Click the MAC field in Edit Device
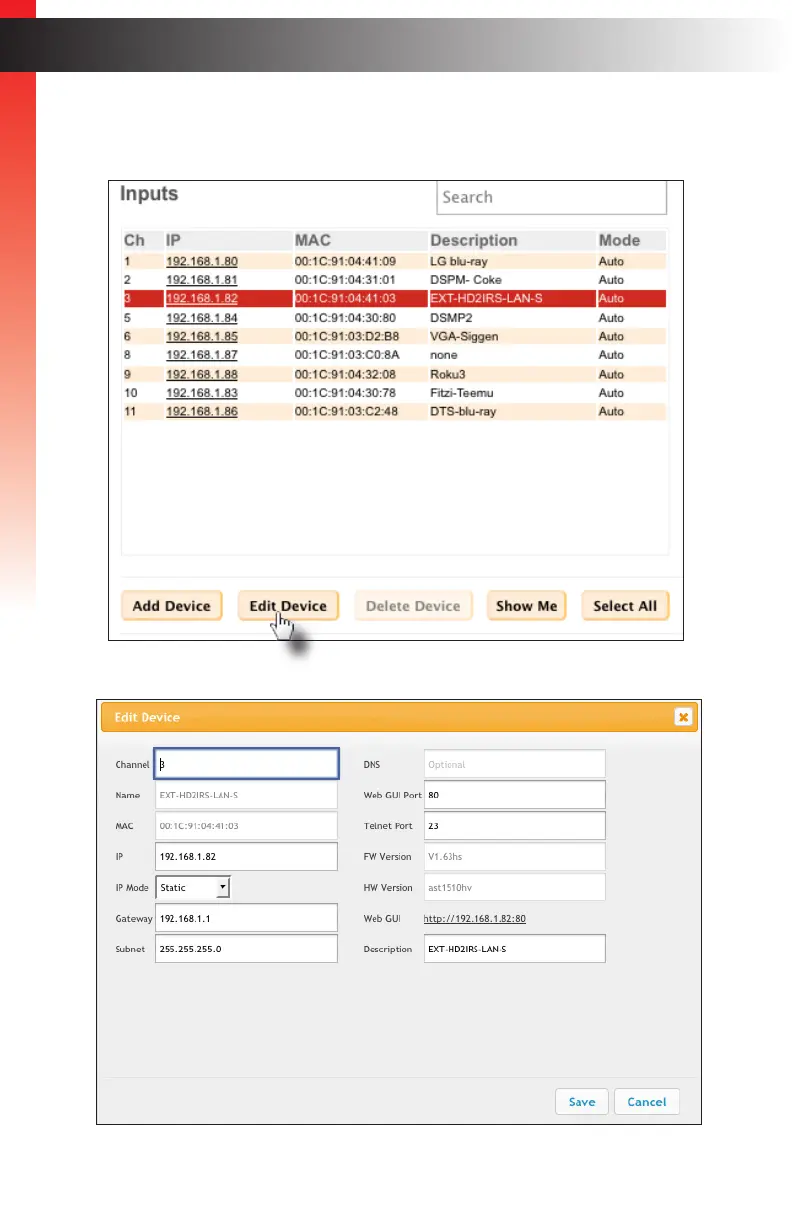The height and width of the screenshot is (1224, 792). 246,826
